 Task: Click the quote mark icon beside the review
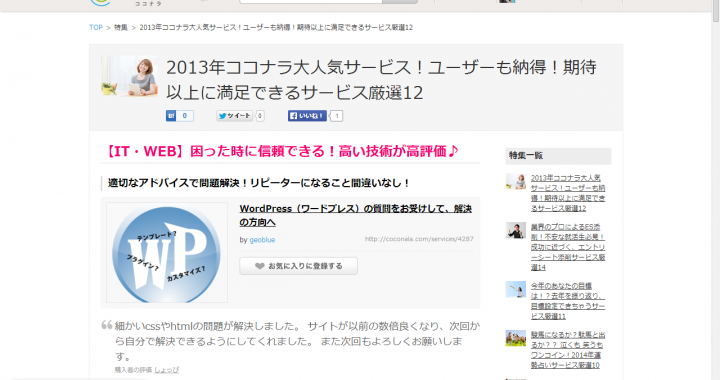coord(107,325)
